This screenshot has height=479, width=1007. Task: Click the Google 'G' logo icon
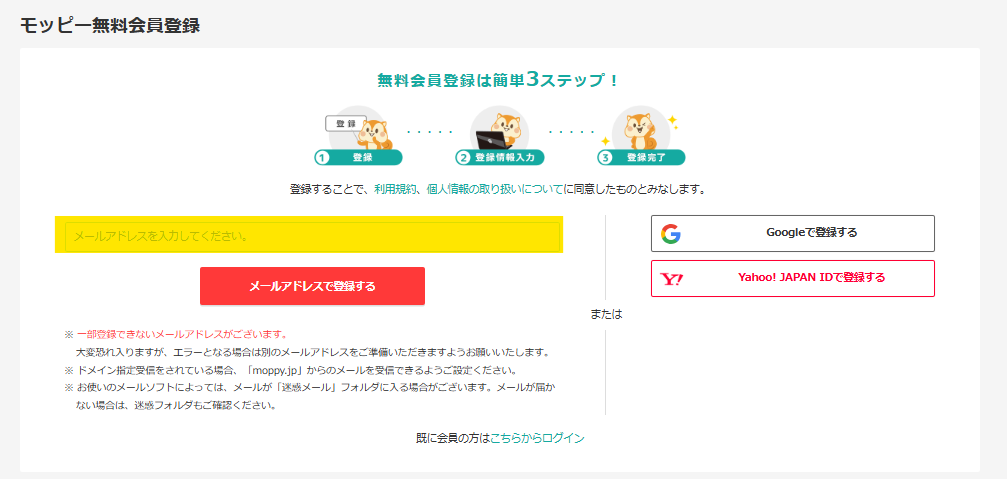pos(670,234)
